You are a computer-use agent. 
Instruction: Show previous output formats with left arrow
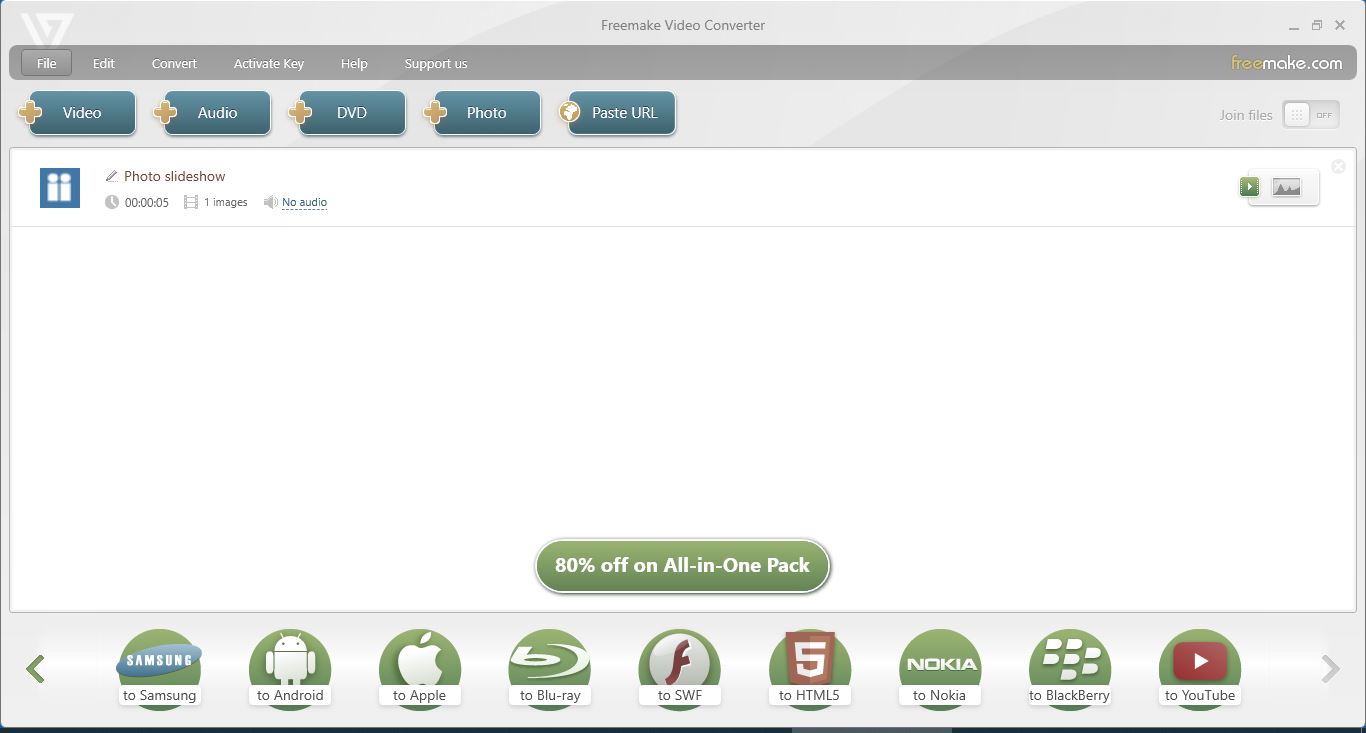pos(36,669)
